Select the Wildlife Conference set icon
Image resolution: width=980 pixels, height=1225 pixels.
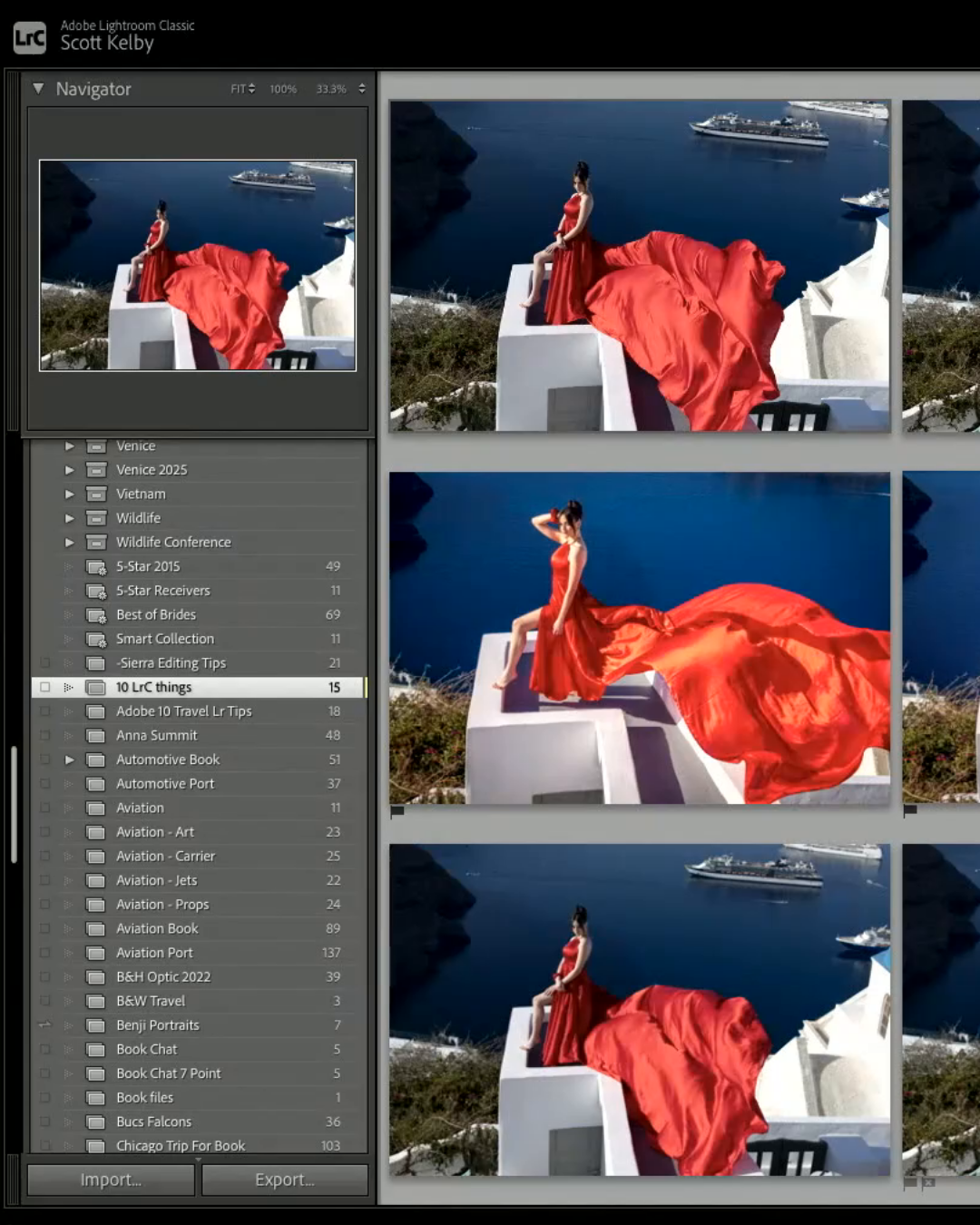[x=96, y=543]
